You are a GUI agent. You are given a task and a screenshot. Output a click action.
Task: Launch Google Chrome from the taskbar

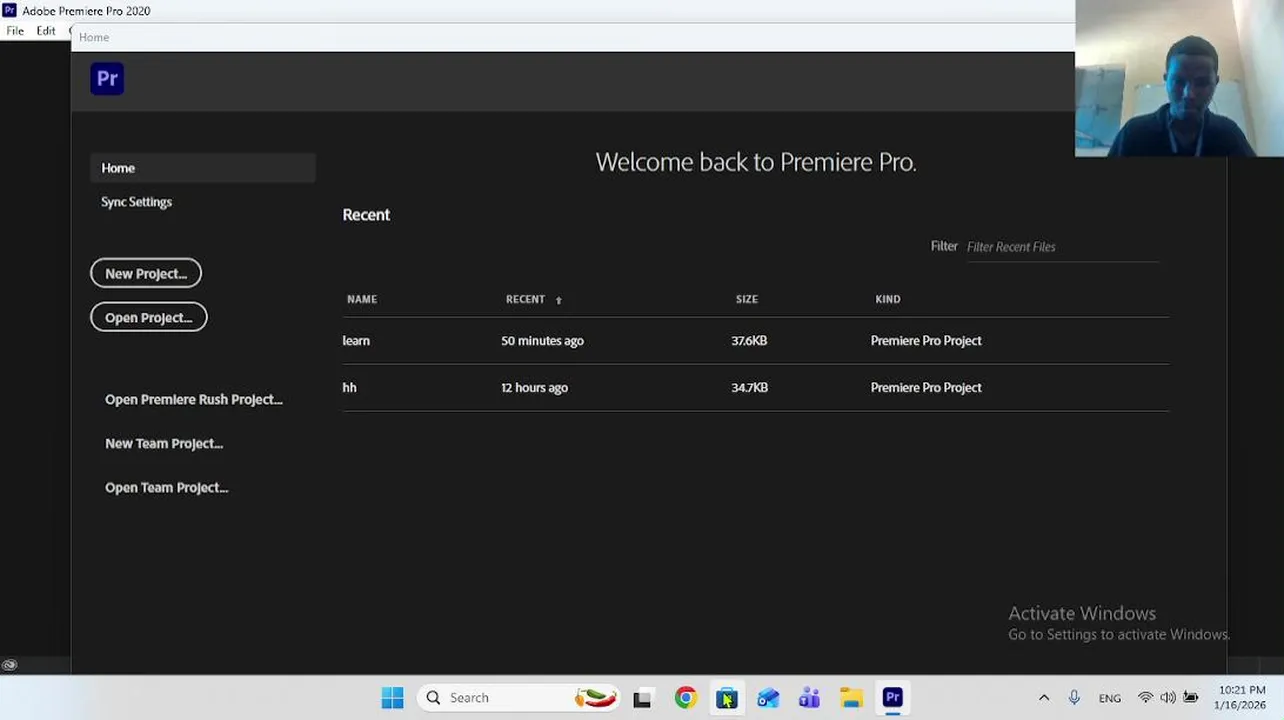[685, 698]
